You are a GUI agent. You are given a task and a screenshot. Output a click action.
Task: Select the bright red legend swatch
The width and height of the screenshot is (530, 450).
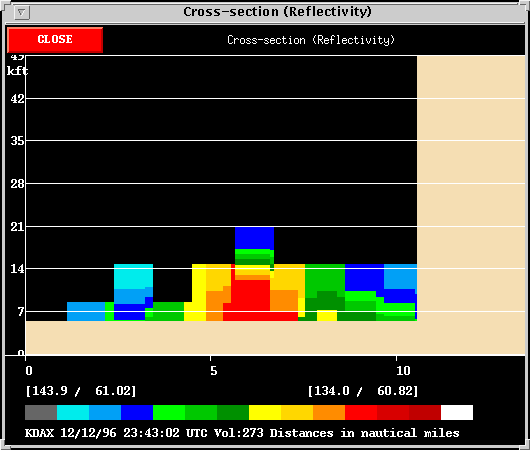tap(361, 412)
